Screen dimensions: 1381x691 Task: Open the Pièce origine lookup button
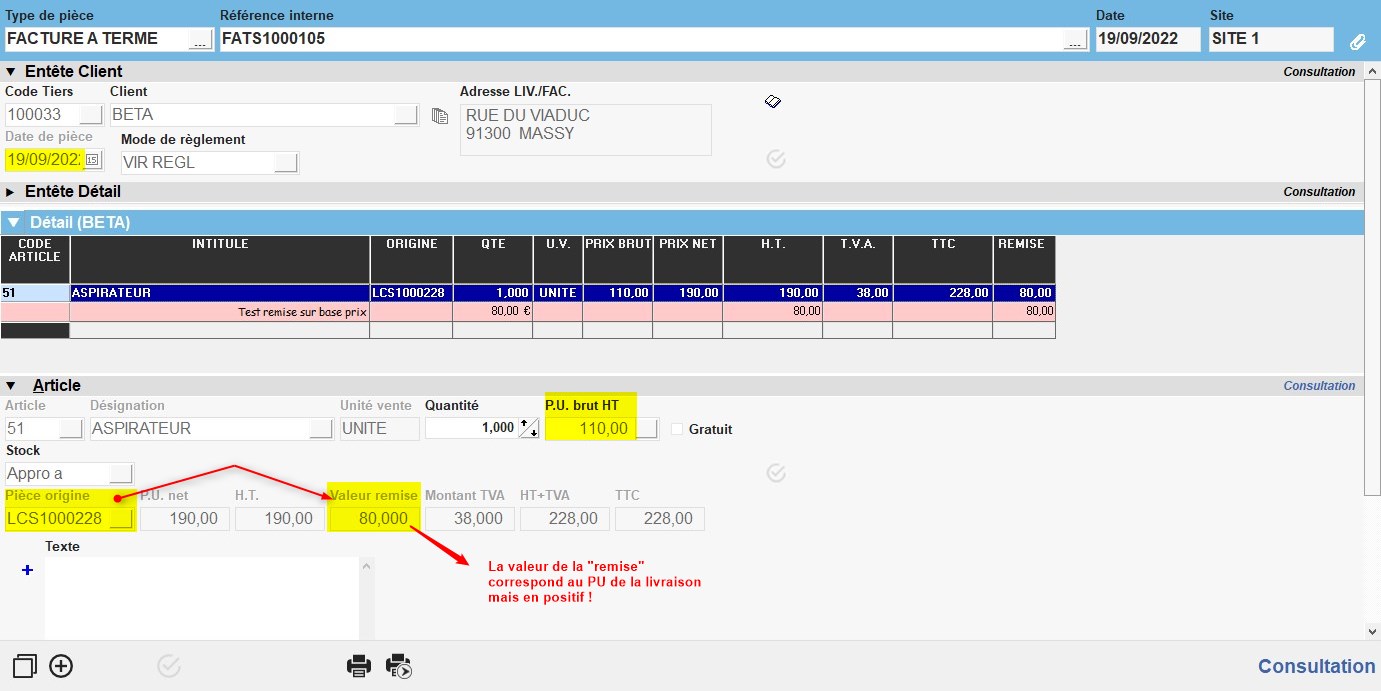[121, 519]
